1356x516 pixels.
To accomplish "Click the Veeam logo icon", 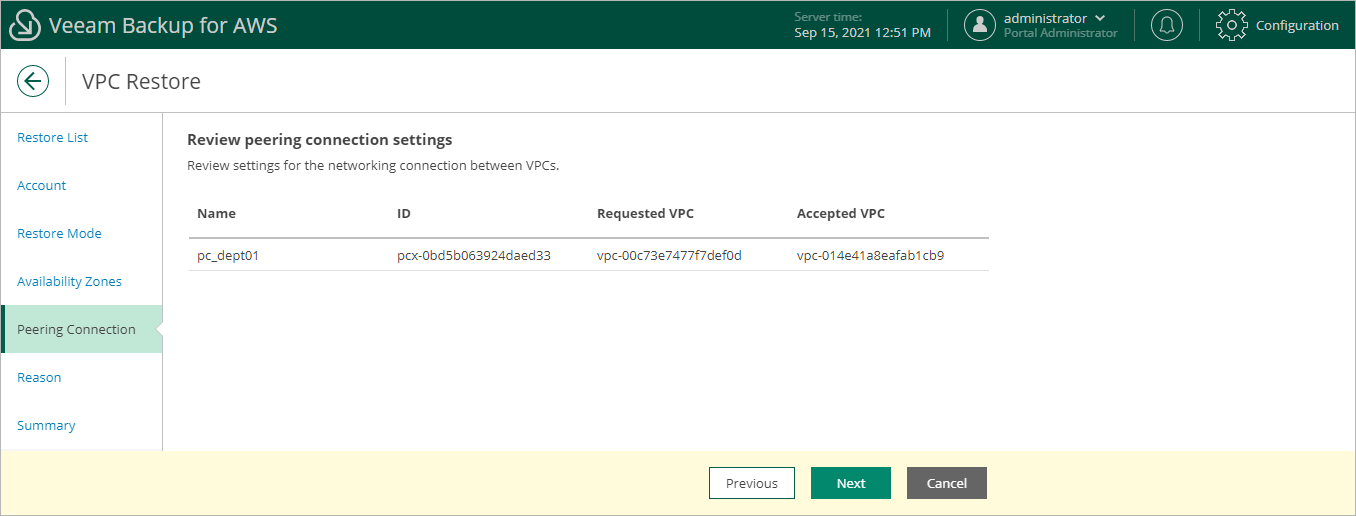I will [24, 26].
